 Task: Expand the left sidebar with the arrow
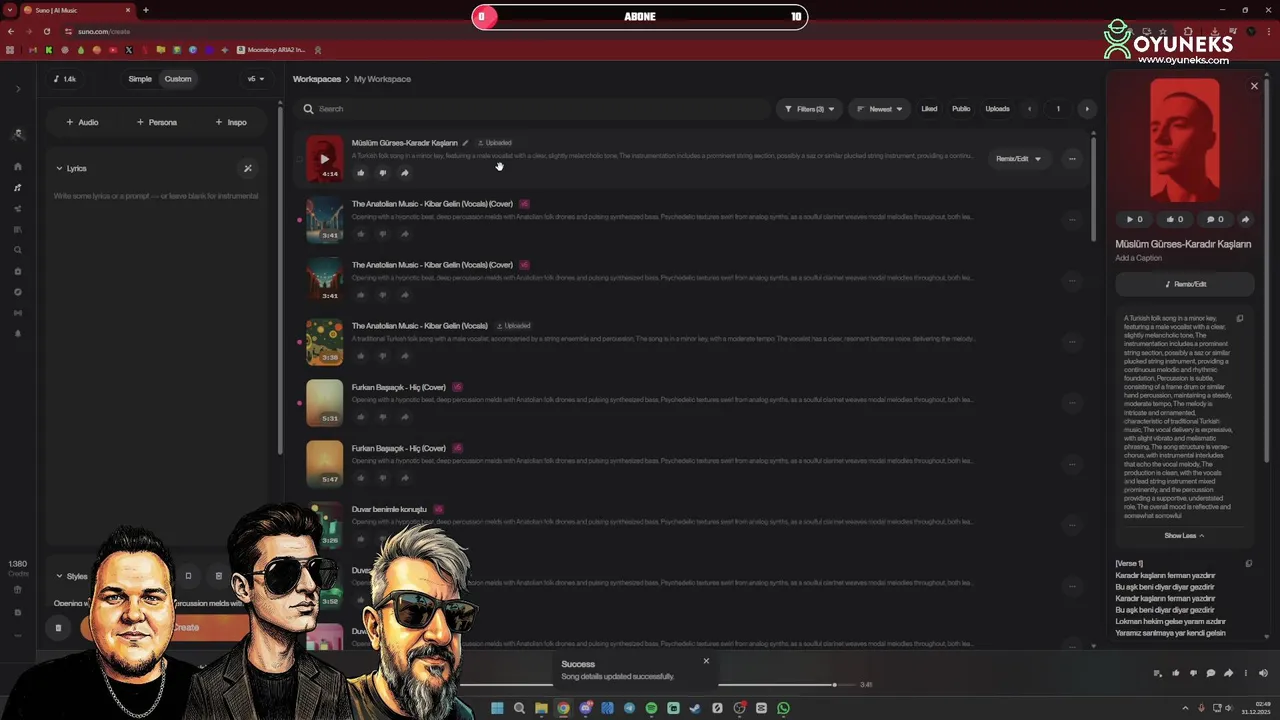[x=18, y=89]
